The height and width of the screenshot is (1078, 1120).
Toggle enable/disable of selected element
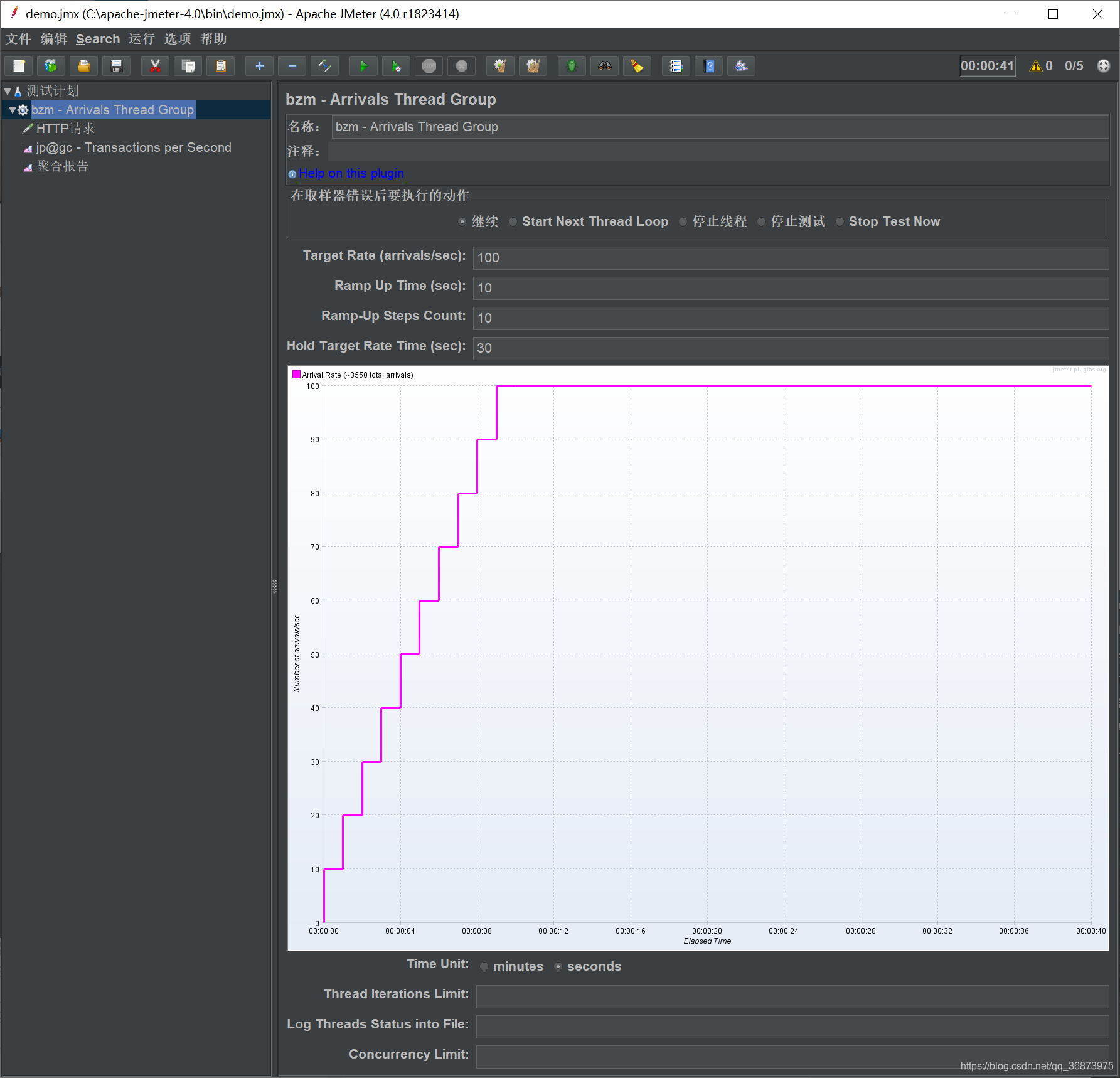click(325, 66)
